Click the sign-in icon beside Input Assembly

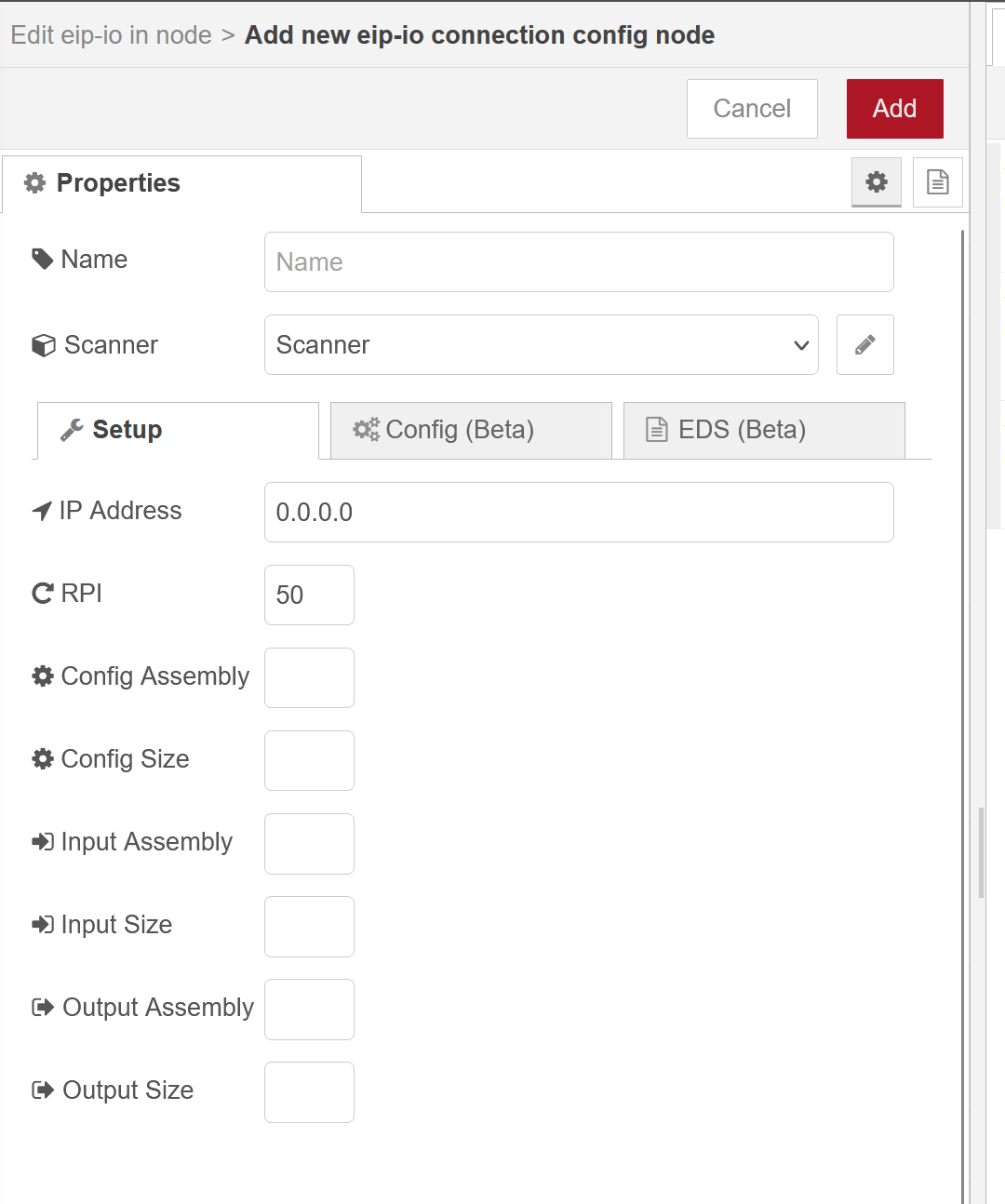pyautogui.click(x=43, y=842)
